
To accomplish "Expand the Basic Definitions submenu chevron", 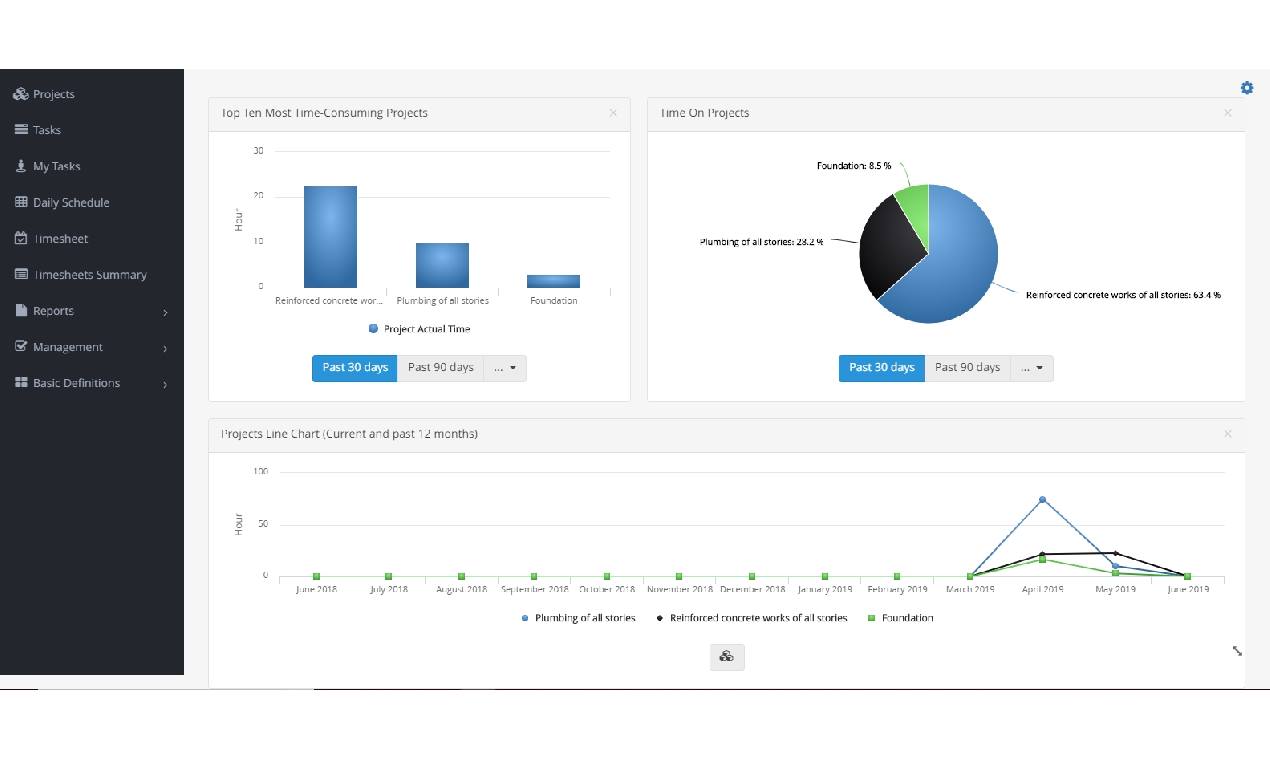I will click(165, 384).
